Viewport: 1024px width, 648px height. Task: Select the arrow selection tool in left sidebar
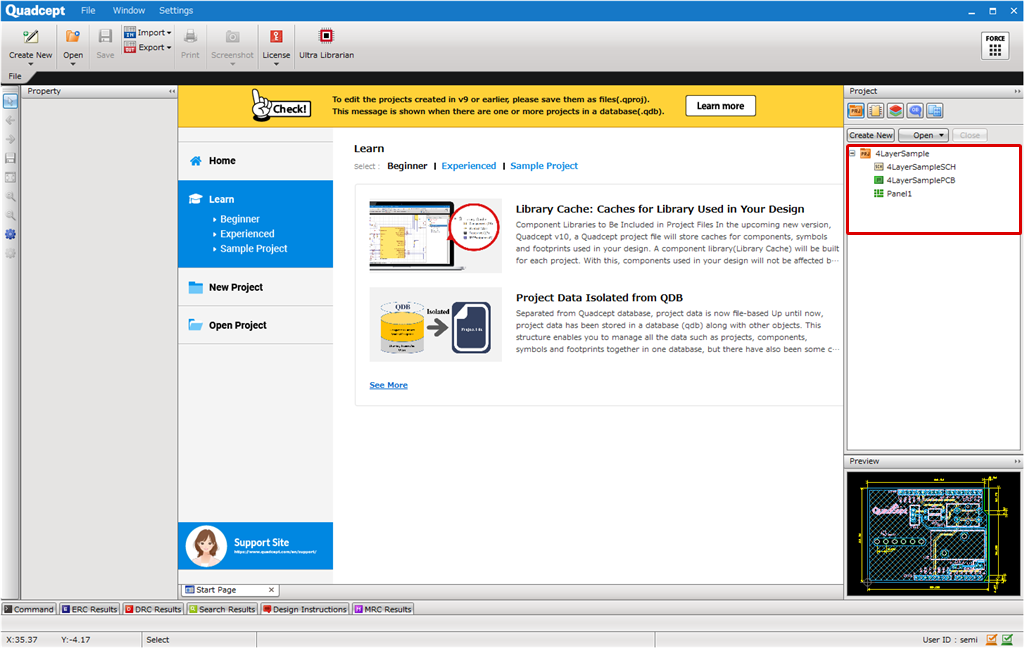(9, 100)
